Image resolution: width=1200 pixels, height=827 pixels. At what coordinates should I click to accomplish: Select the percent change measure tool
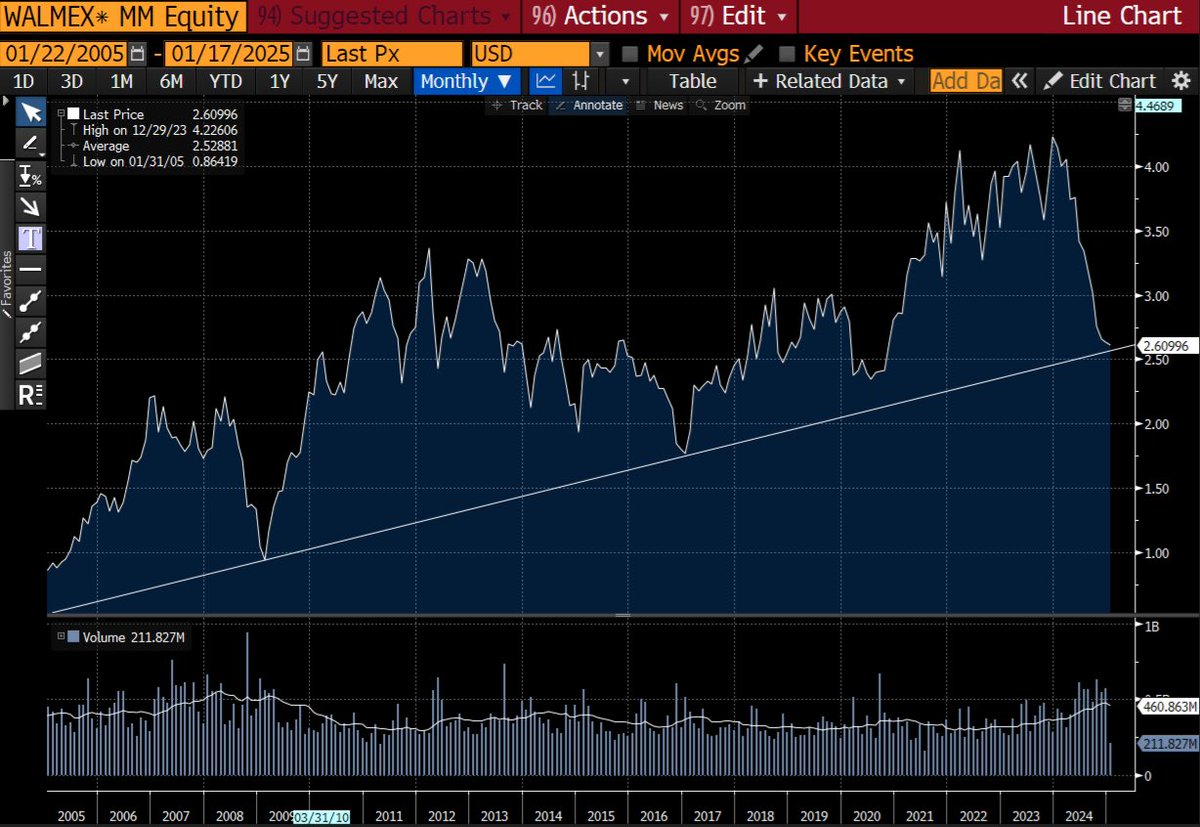pyautogui.click(x=31, y=177)
